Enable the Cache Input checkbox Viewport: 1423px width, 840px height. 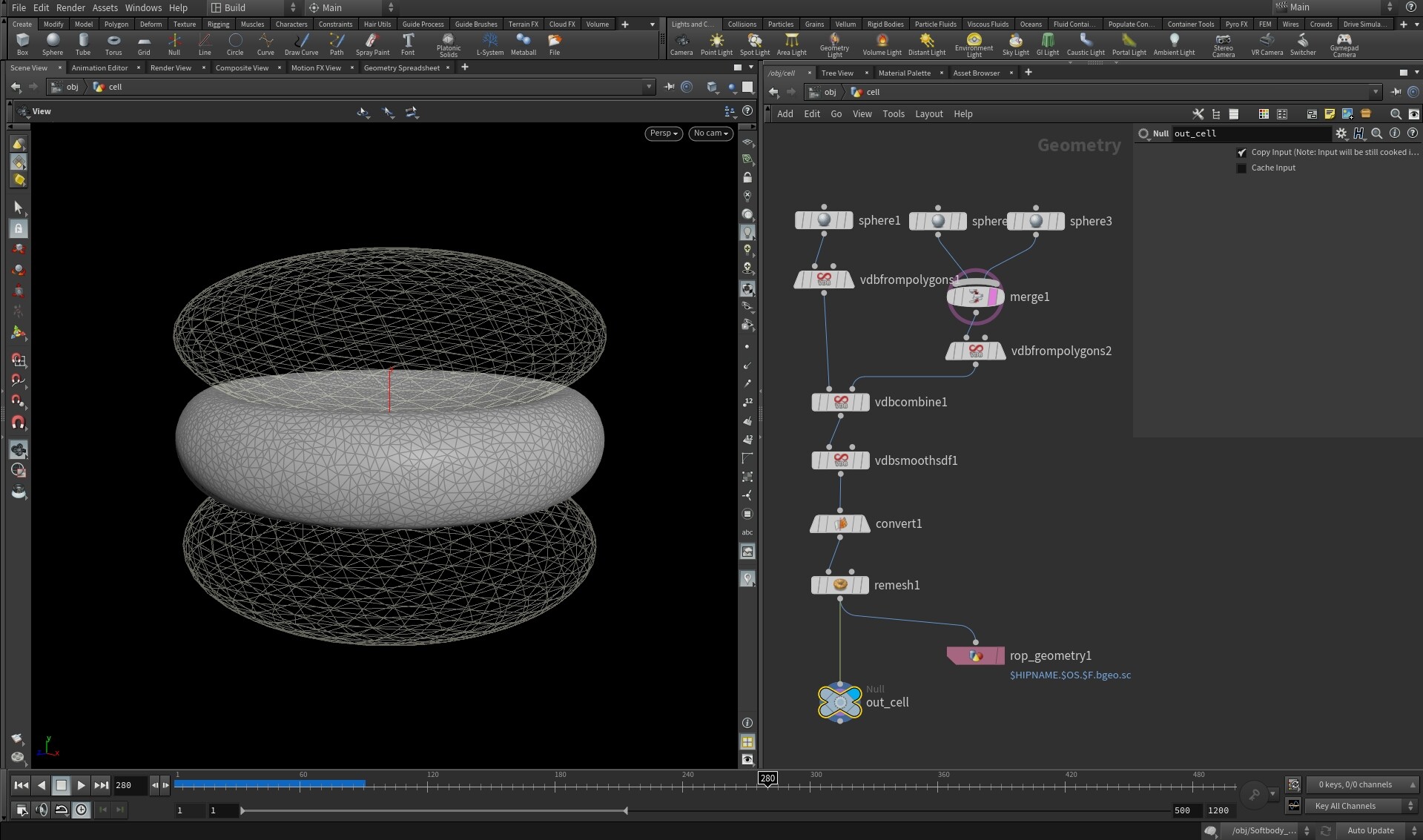pyautogui.click(x=1241, y=168)
